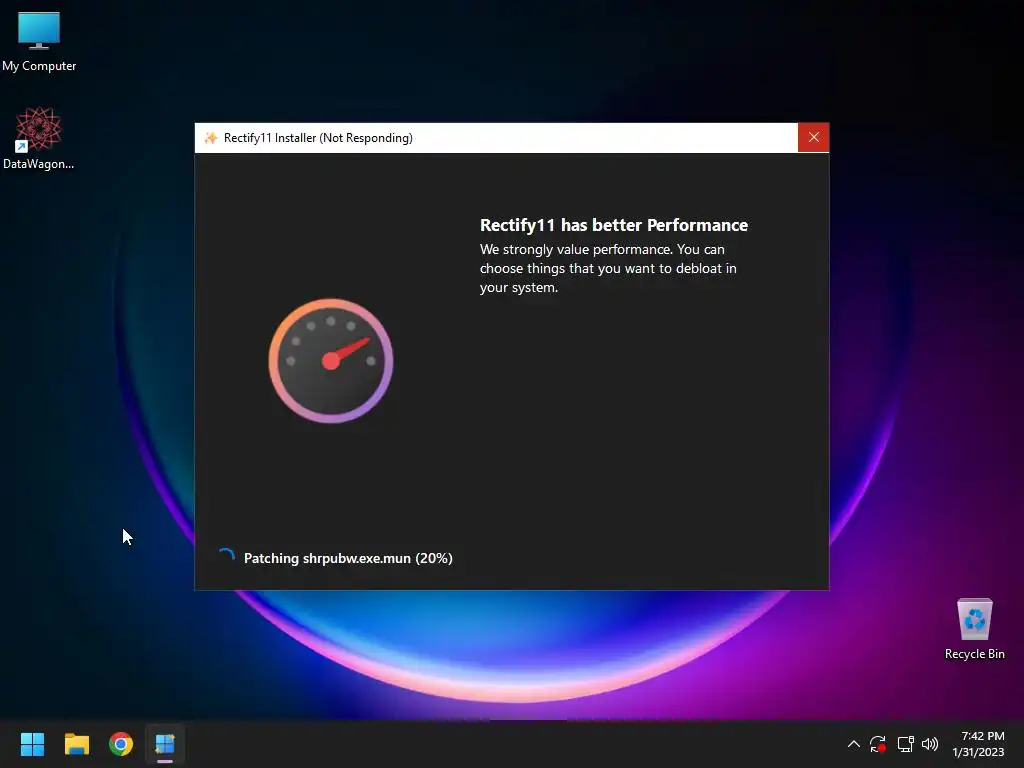1024x768 pixels.
Task: Open the volume speaker tray icon
Action: pyautogui.click(x=930, y=744)
